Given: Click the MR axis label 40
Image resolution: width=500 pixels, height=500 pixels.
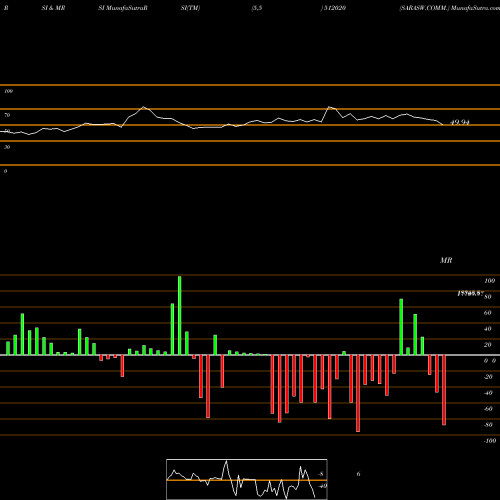Looking at the screenshot, I should pos(488,329).
